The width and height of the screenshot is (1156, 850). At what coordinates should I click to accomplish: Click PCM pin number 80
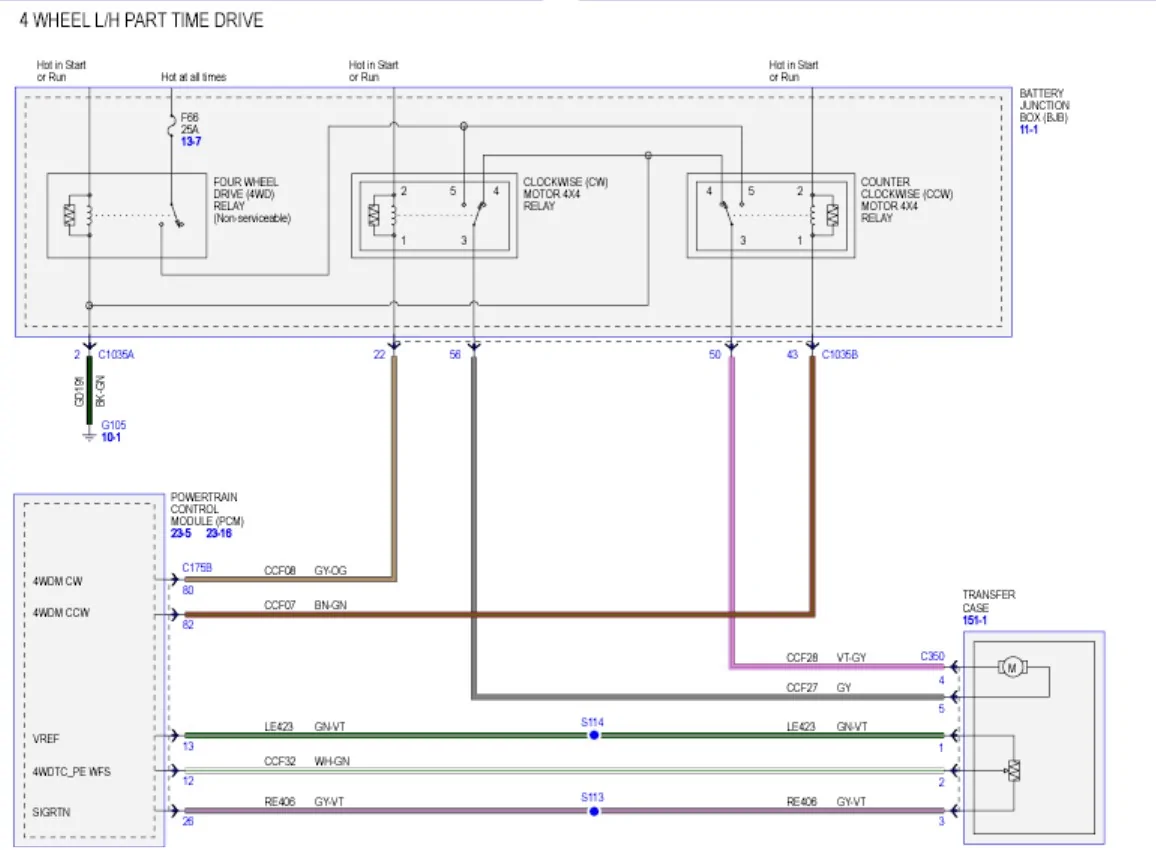click(188, 590)
